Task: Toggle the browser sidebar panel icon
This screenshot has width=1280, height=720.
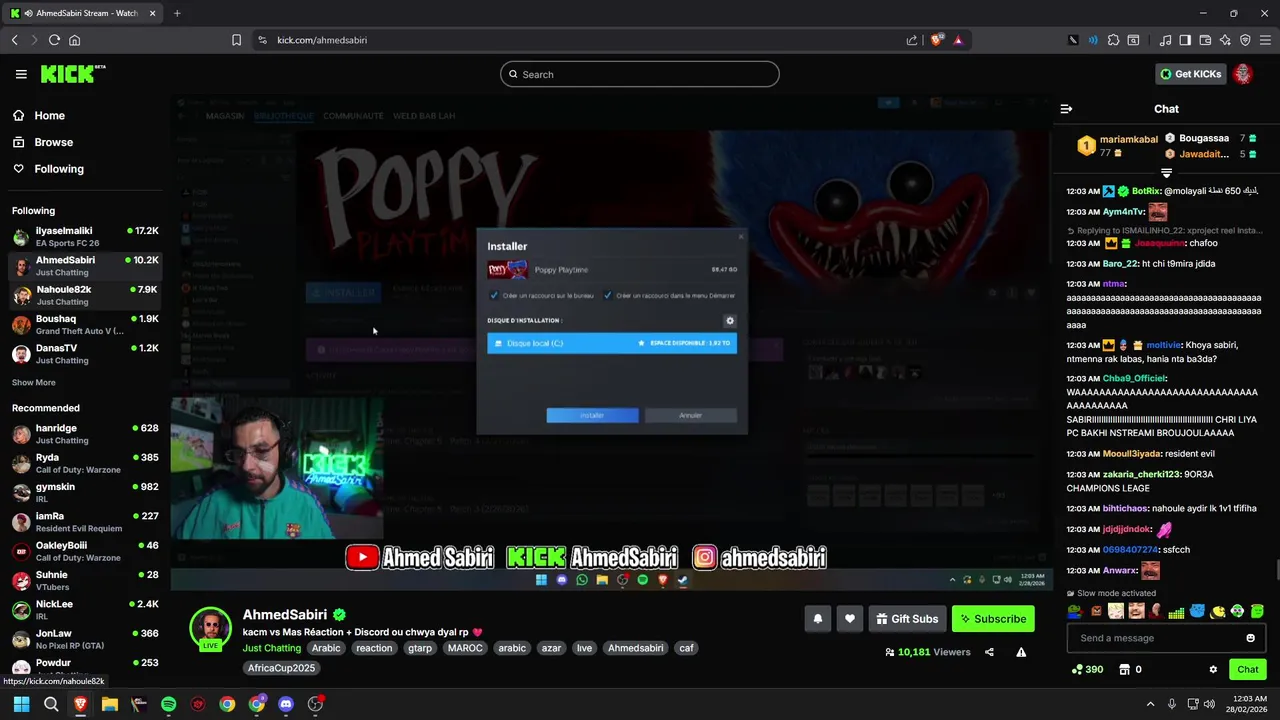Action: point(1185,40)
